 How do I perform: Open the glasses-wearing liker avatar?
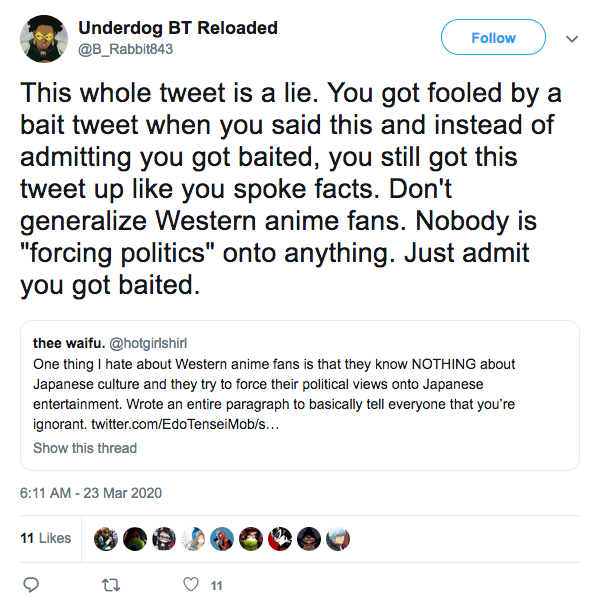point(164,539)
